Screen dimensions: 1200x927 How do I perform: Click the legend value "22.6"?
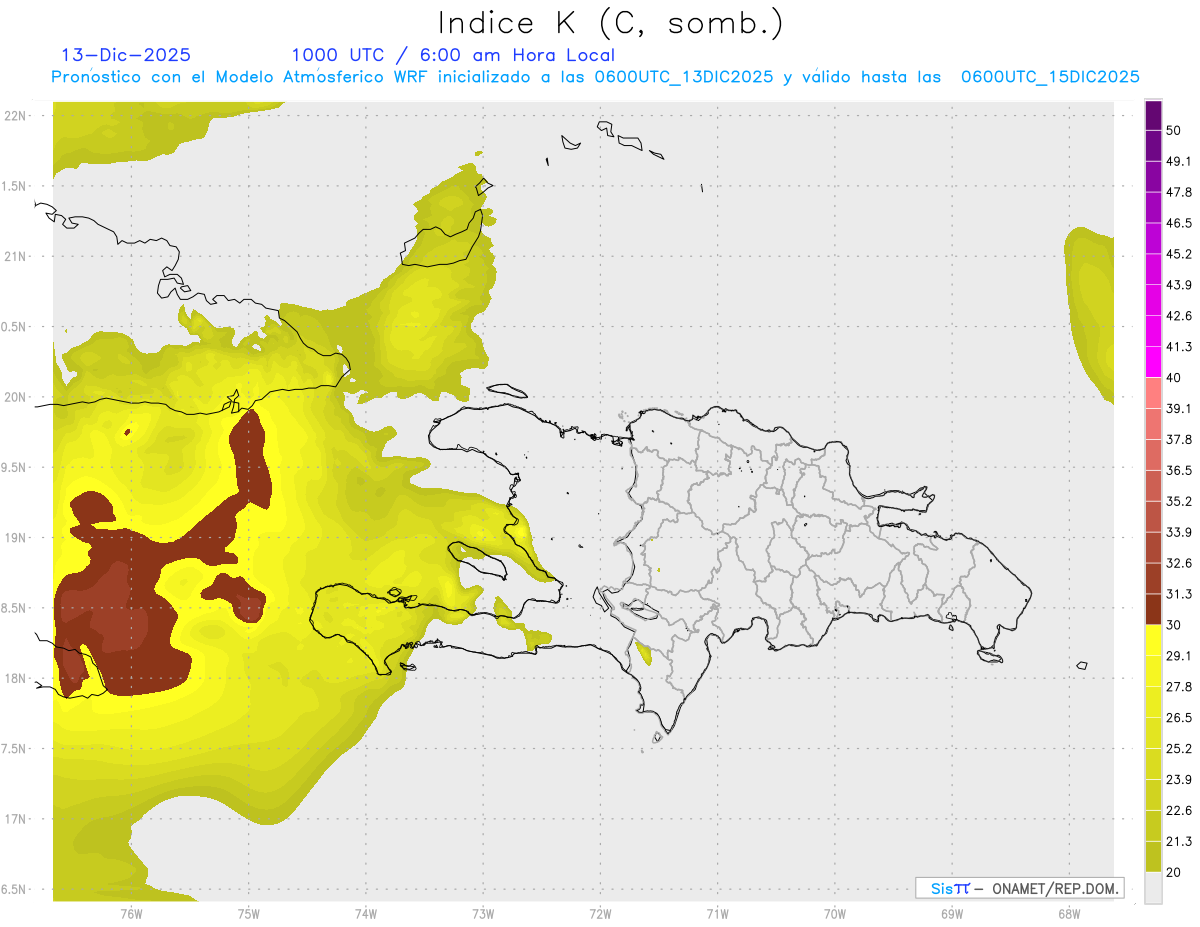pyautogui.click(x=1179, y=810)
